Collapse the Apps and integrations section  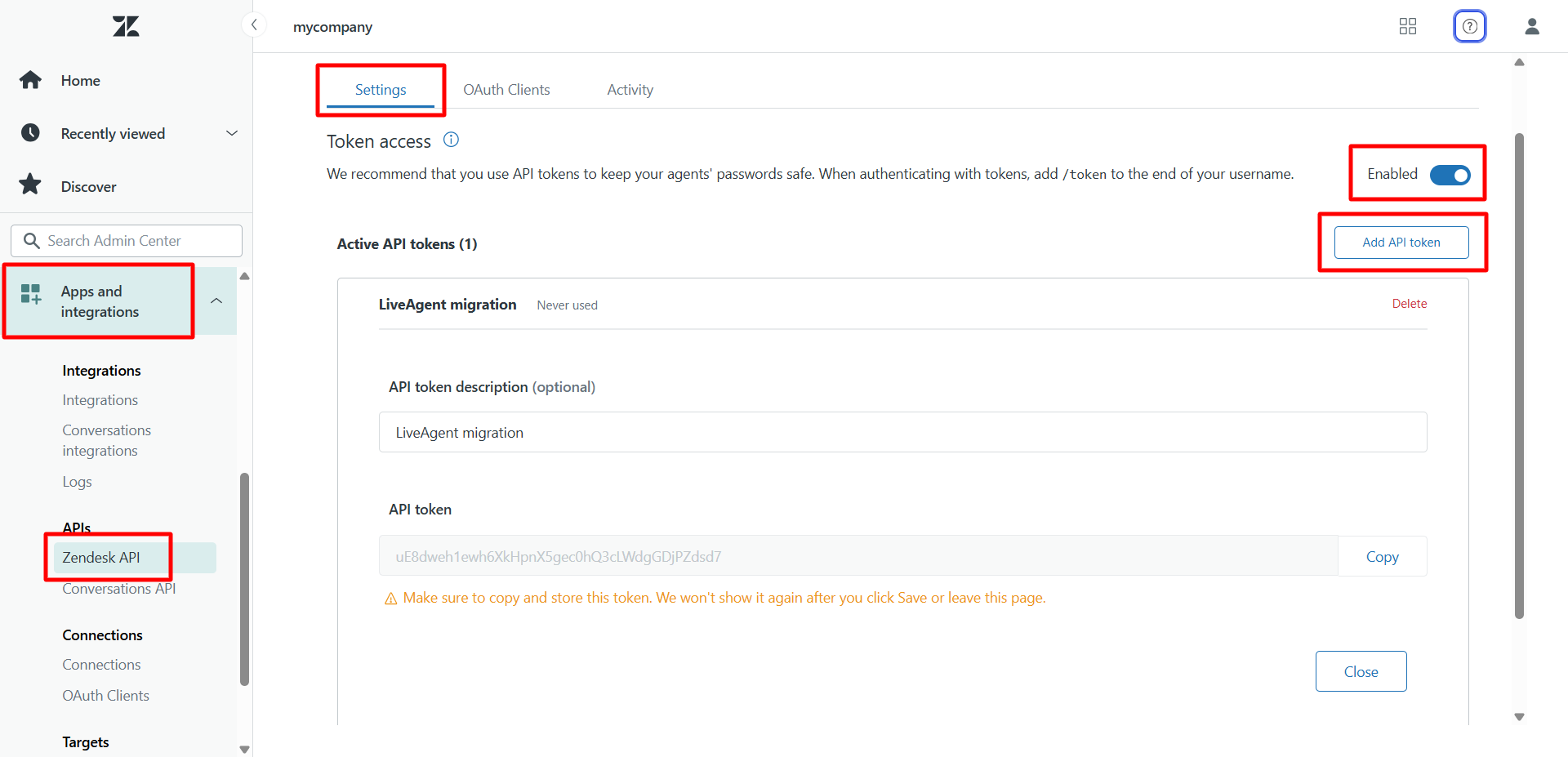click(x=216, y=301)
